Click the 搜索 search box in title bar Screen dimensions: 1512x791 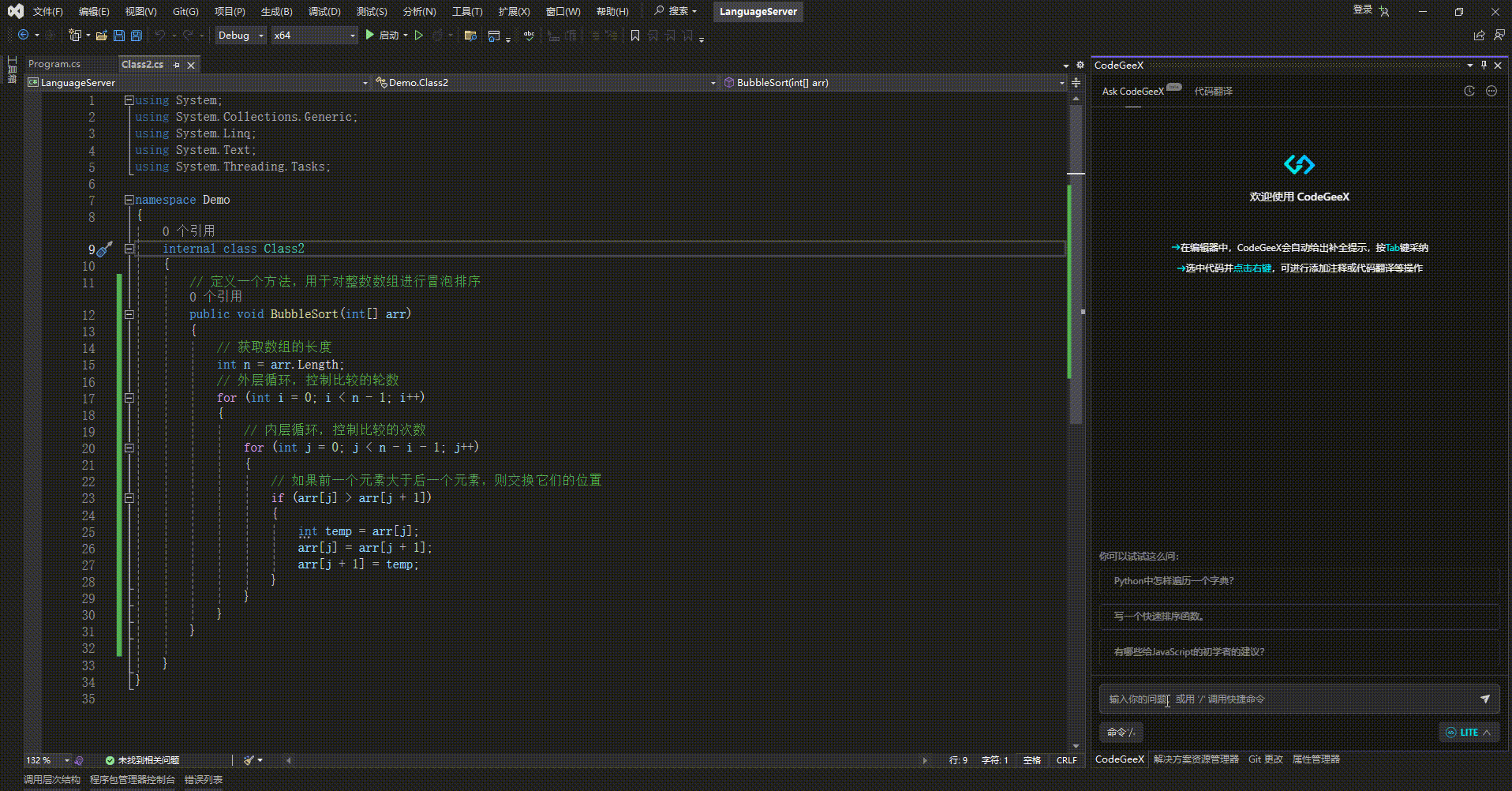tap(677, 12)
